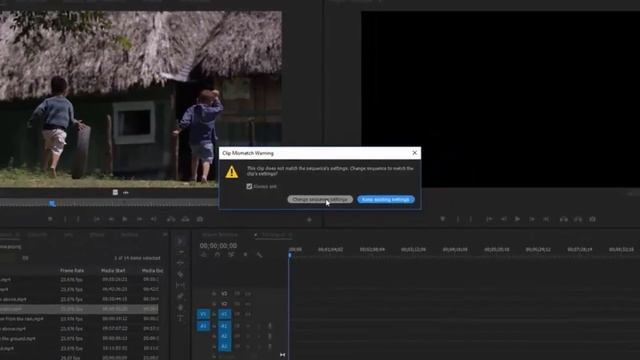Step back one frame in Program monitor

pos(504,219)
